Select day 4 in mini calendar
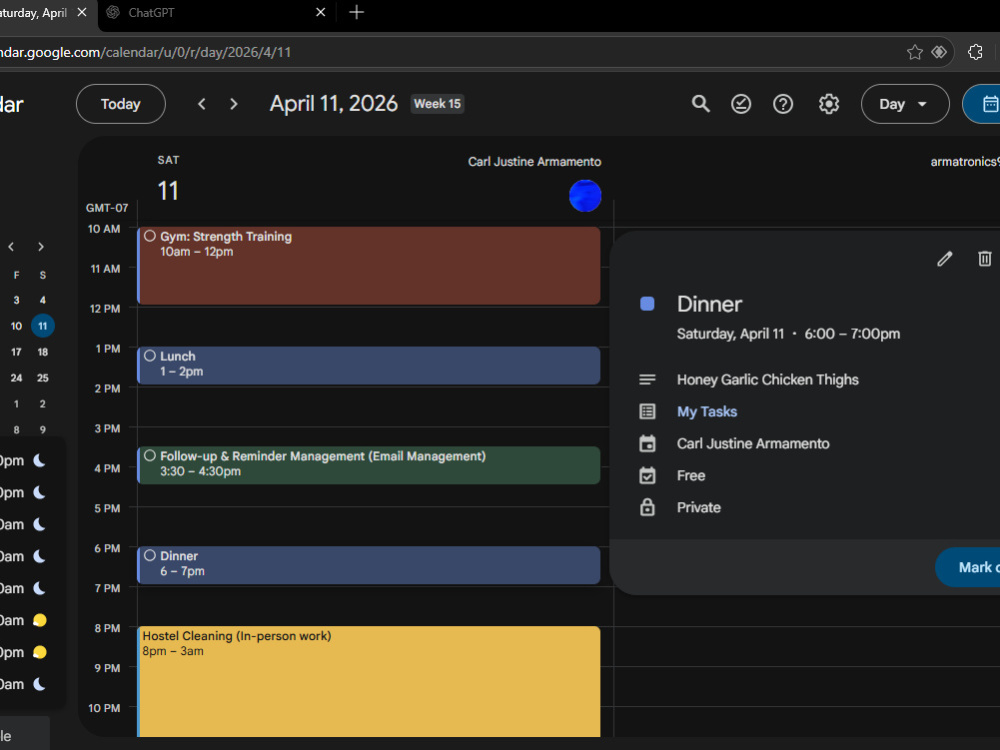 (43, 300)
